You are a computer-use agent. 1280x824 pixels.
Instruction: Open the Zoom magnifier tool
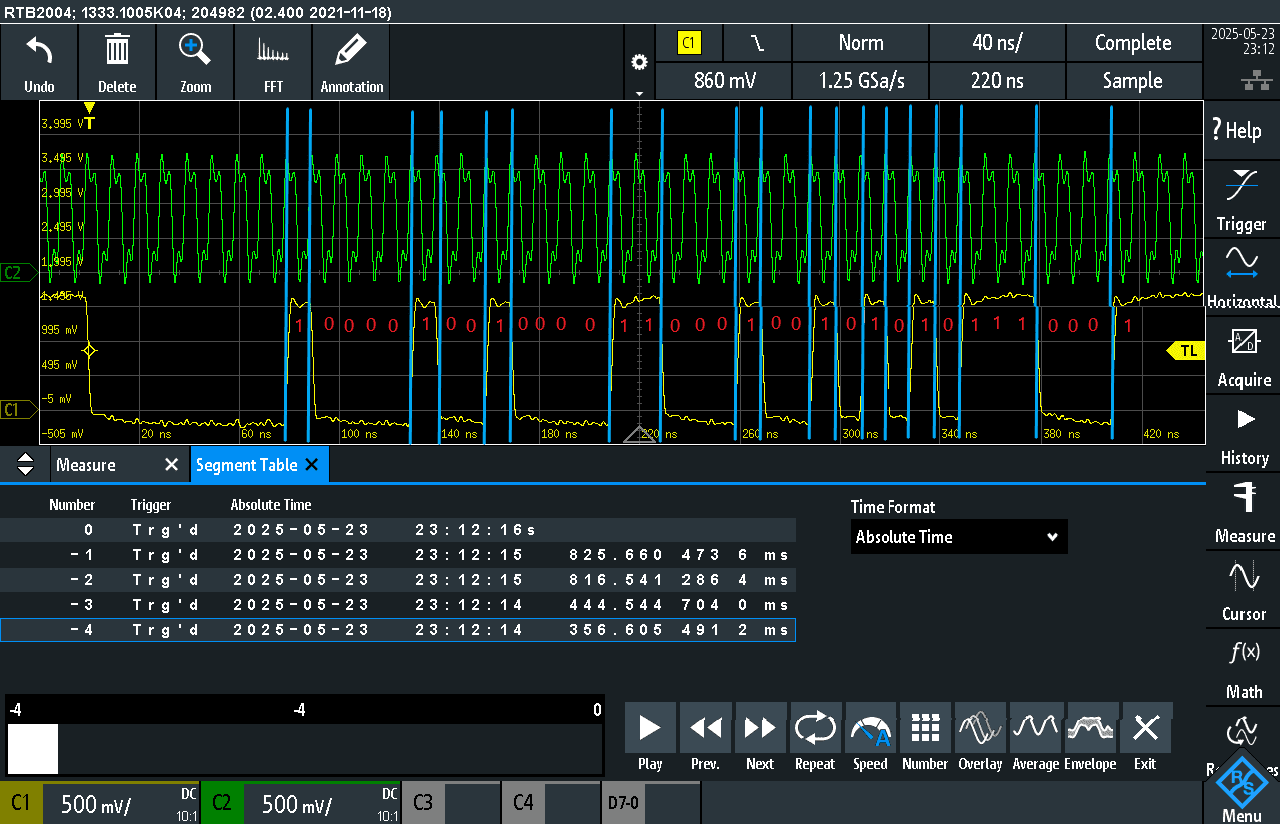(x=195, y=62)
